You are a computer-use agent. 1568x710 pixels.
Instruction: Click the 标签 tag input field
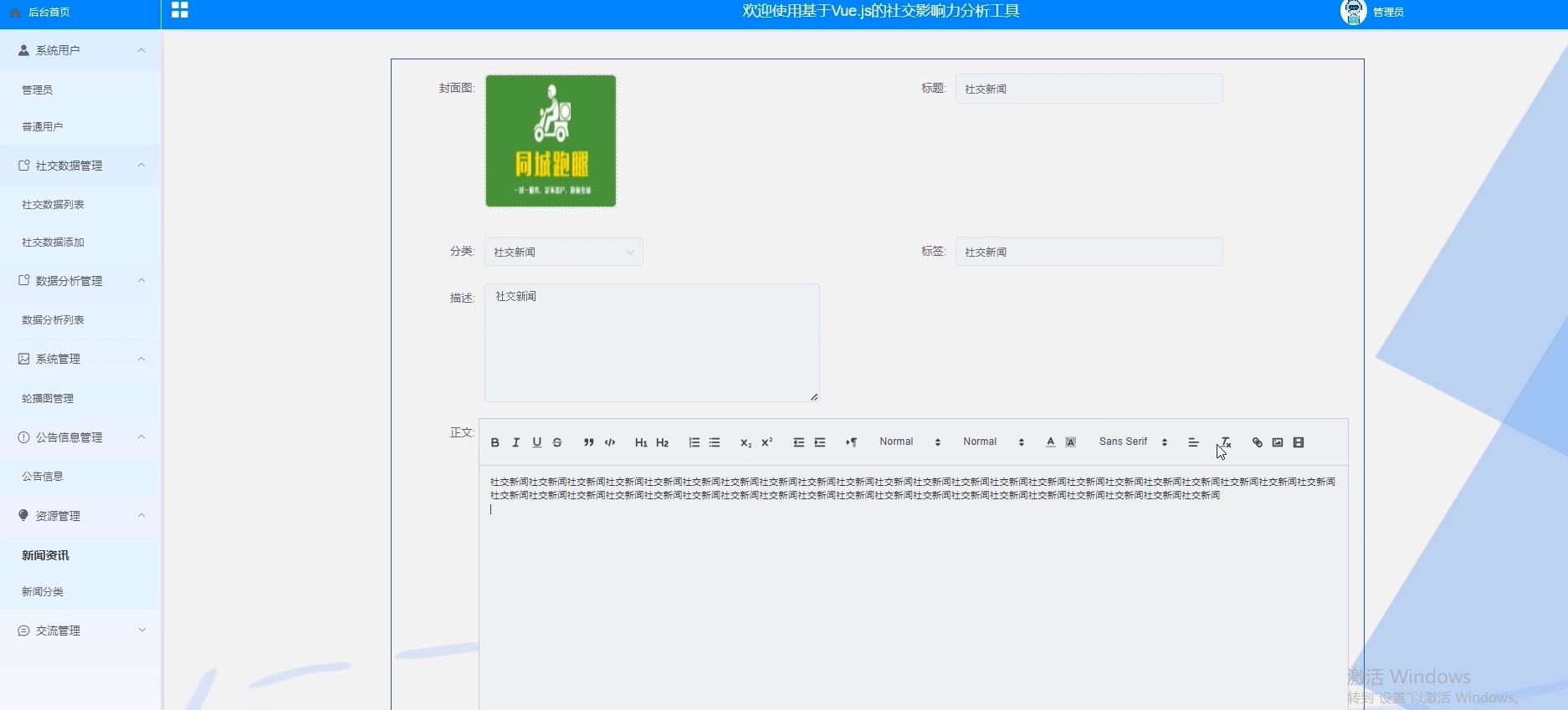pyautogui.click(x=1089, y=252)
